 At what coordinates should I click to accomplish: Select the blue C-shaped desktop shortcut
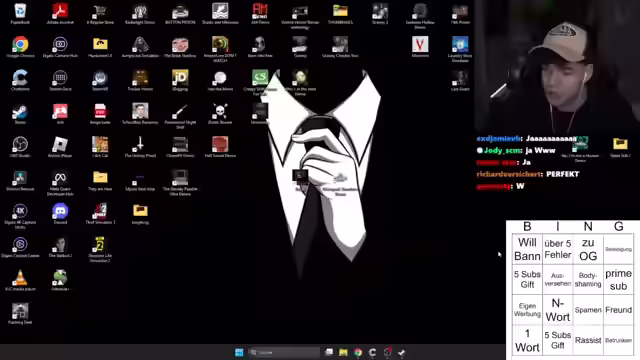[x=20, y=80]
